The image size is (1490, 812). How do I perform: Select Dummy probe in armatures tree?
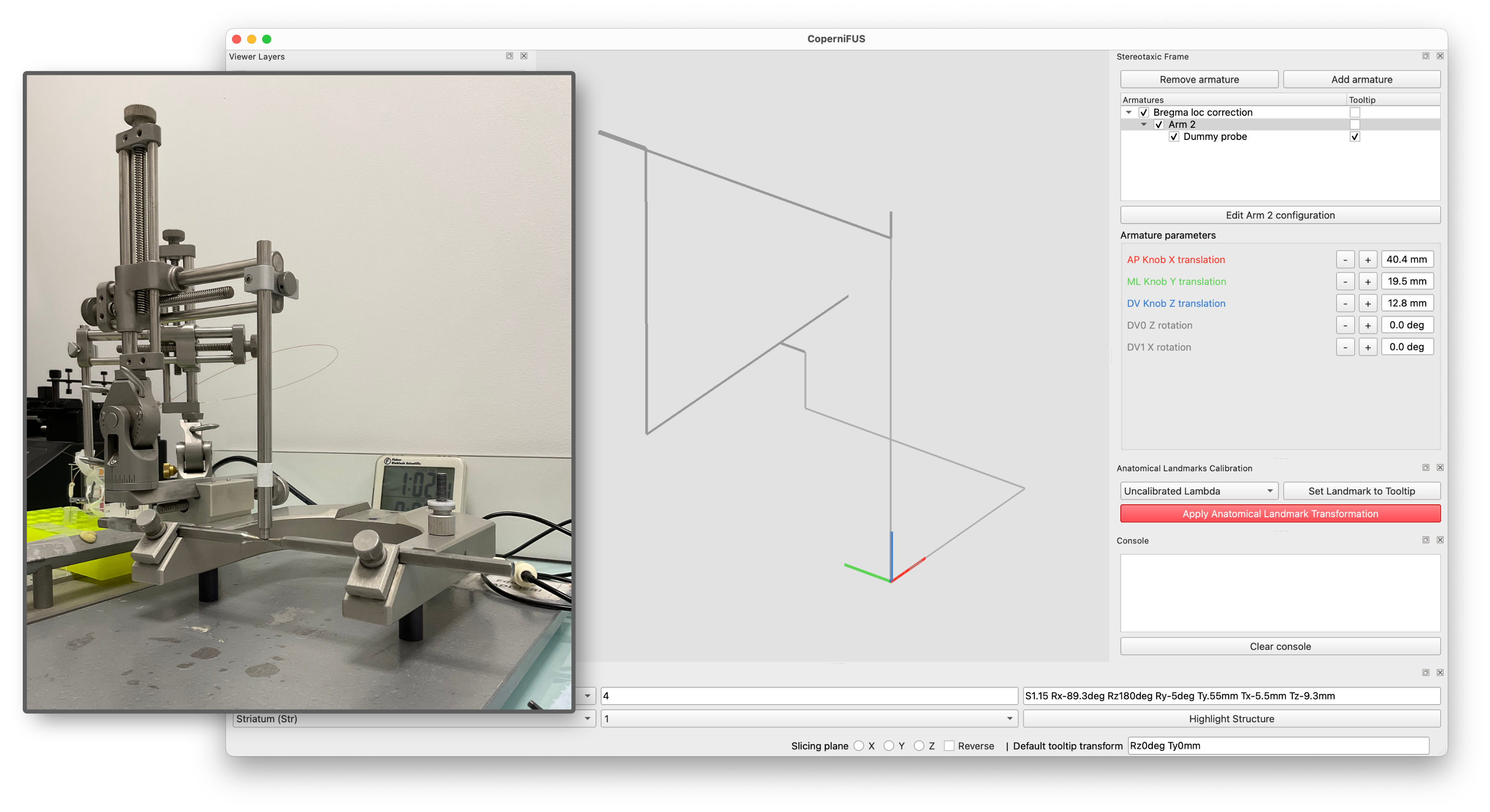[x=1215, y=137]
